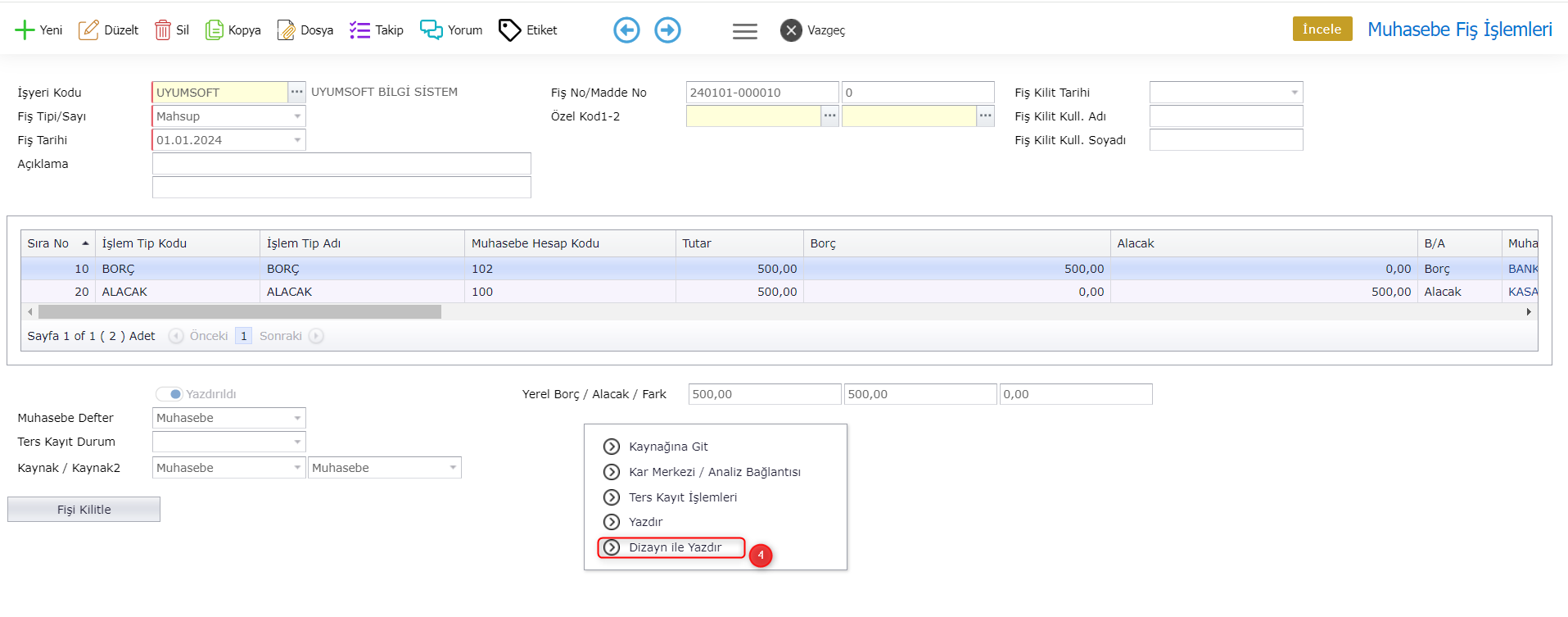Open the Kaynak dropdown
Screen dimensions: 1568x617
(297, 468)
